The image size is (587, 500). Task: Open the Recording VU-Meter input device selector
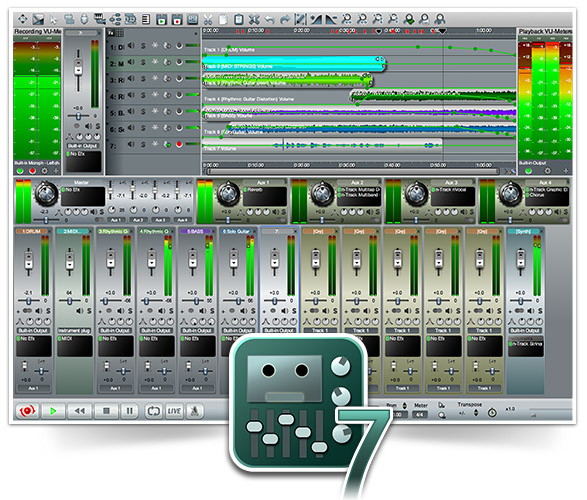[x=37, y=163]
